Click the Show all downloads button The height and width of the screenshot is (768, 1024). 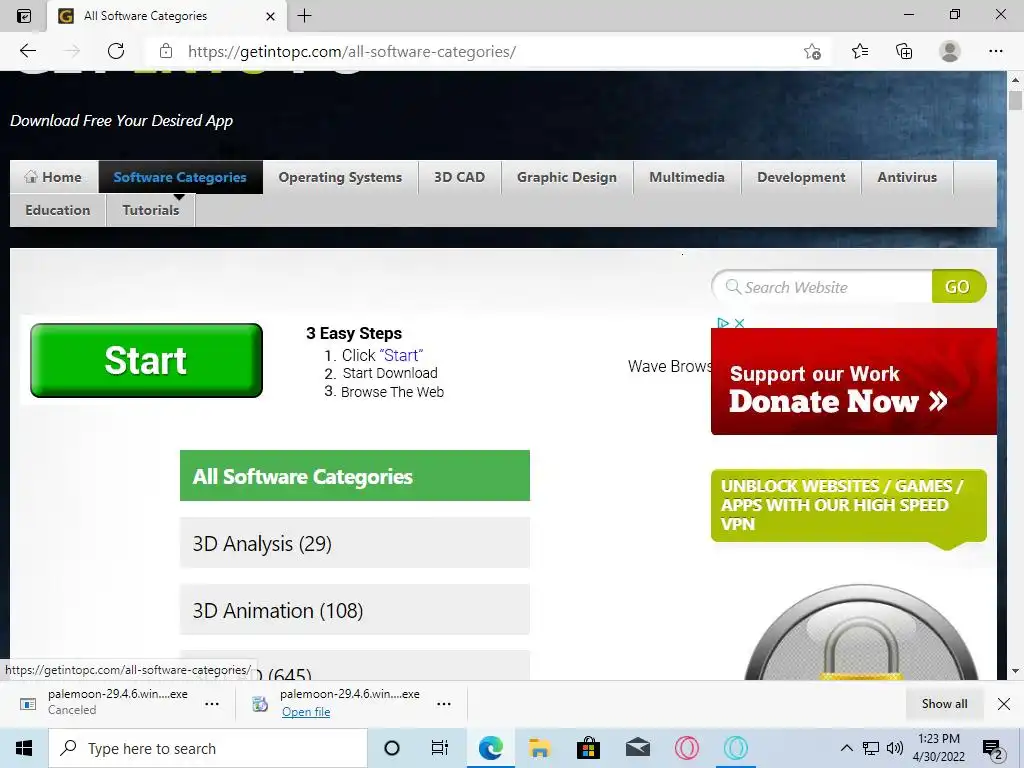pos(944,704)
